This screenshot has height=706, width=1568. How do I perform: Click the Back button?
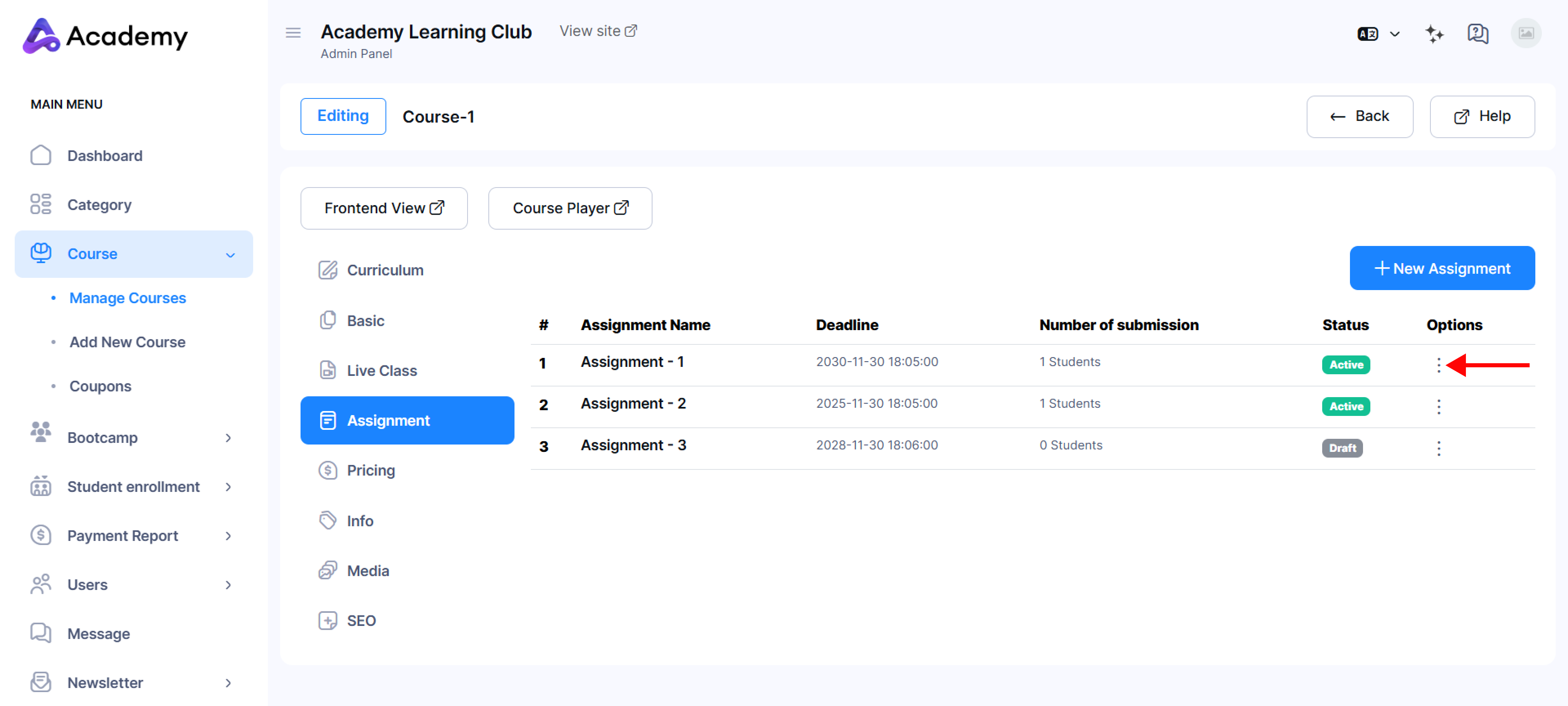point(1359,116)
